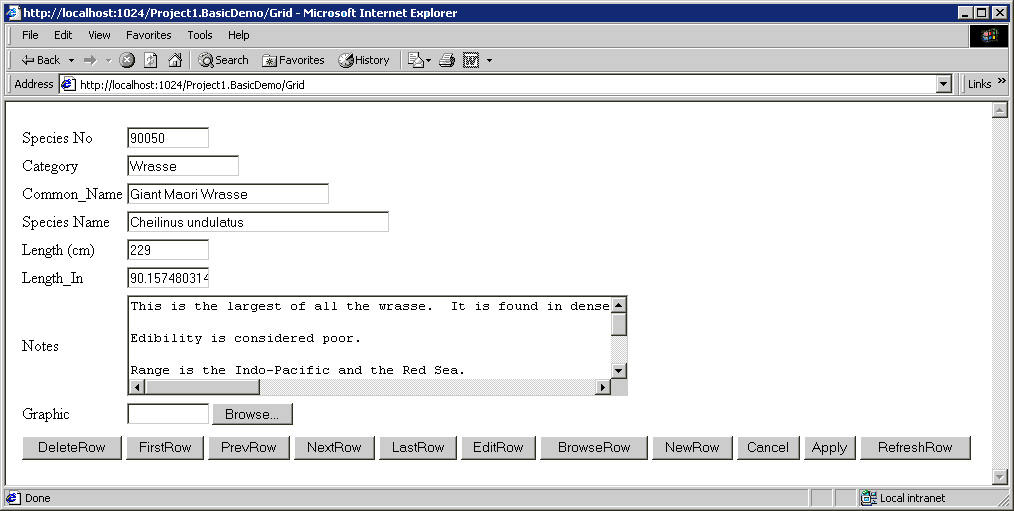The image size is (1014, 511).
Task: Click the Mail toolbar icon
Action: point(416,60)
